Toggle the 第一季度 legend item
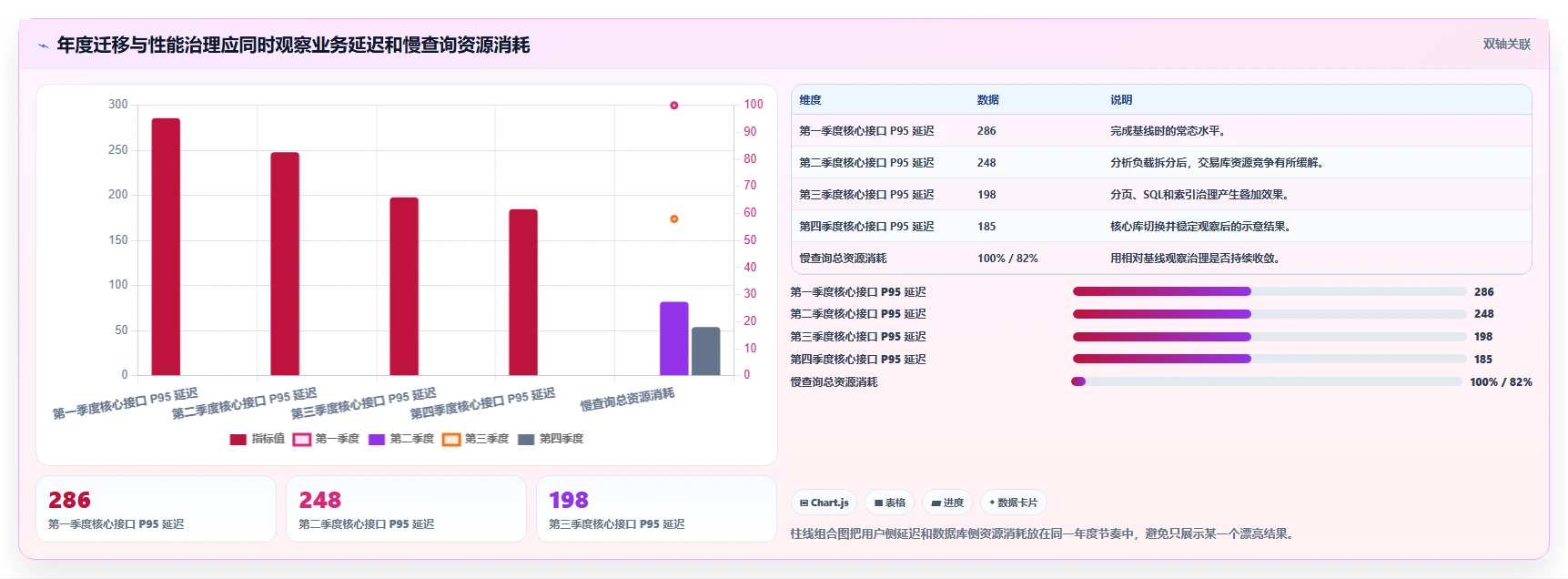The width and height of the screenshot is (1568, 579). [327, 439]
